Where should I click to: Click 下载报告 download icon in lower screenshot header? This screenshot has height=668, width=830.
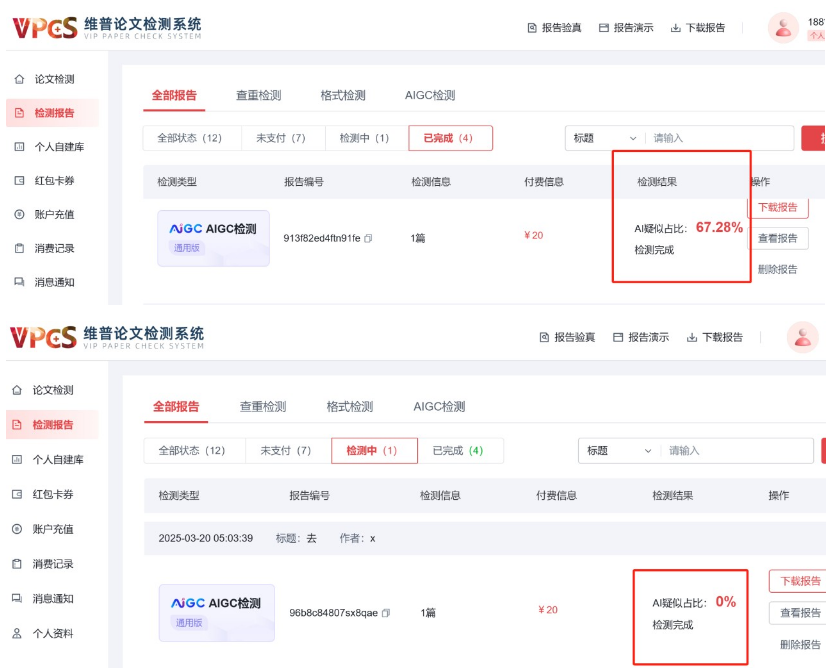692,337
